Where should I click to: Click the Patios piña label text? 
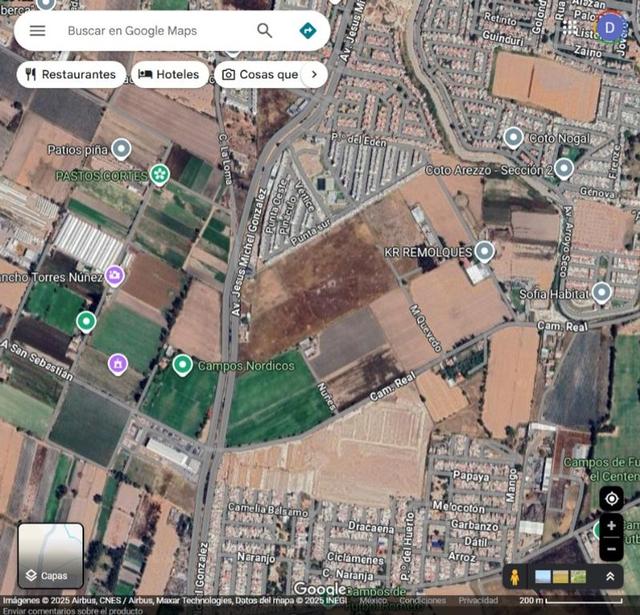(x=78, y=150)
